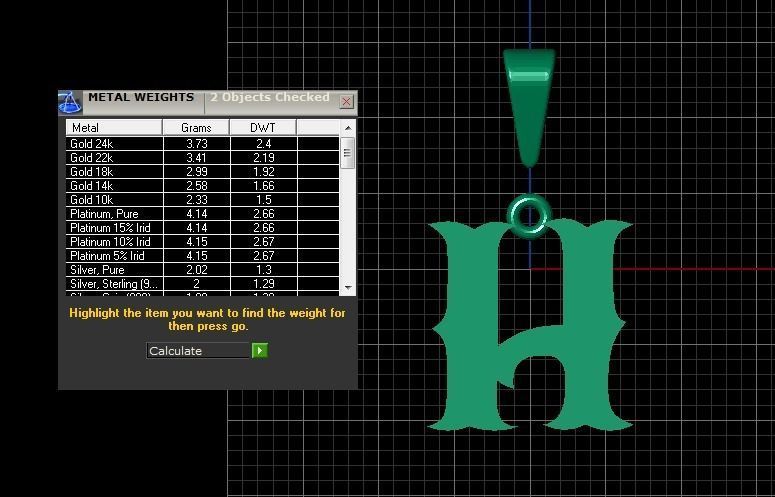Screen dimensions: 775x497
Task: Click the 2.99 grams value
Action: coord(197,171)
